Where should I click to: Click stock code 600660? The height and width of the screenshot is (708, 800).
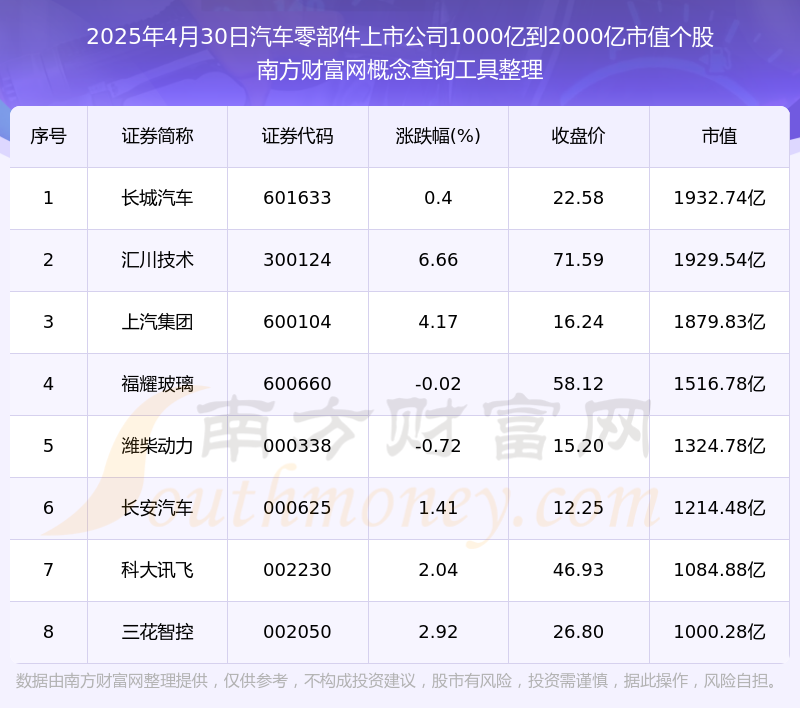[x=297, y=384]
